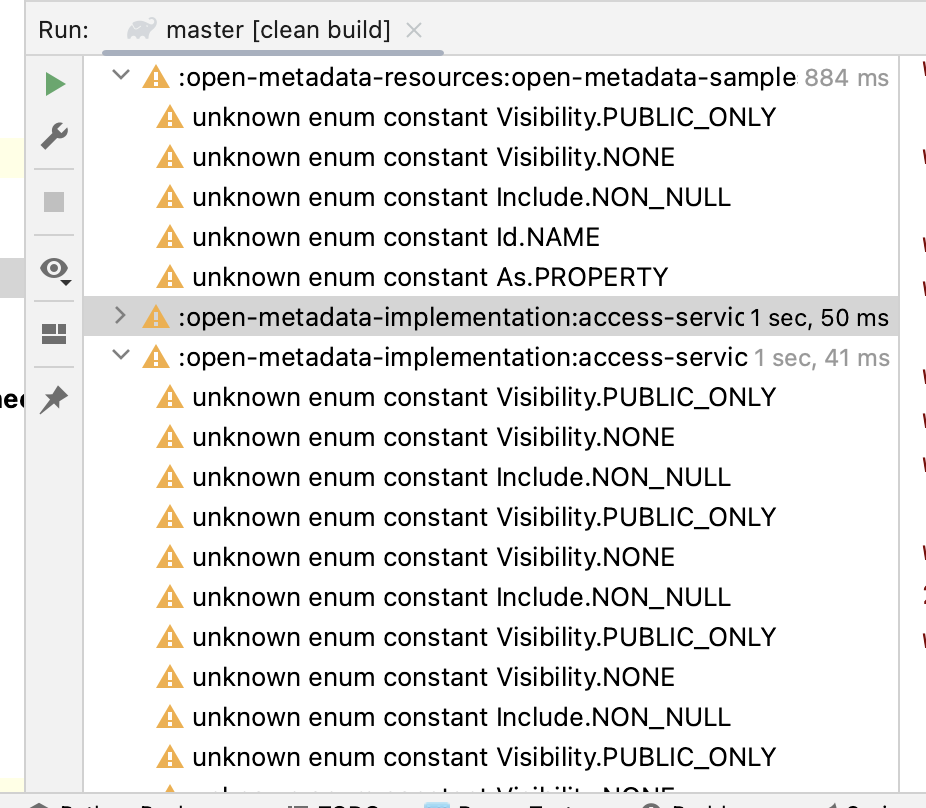Viewport: 926px width, 808px height.
Task: Expand the collapsed access-service node
Action: [120, 315]
